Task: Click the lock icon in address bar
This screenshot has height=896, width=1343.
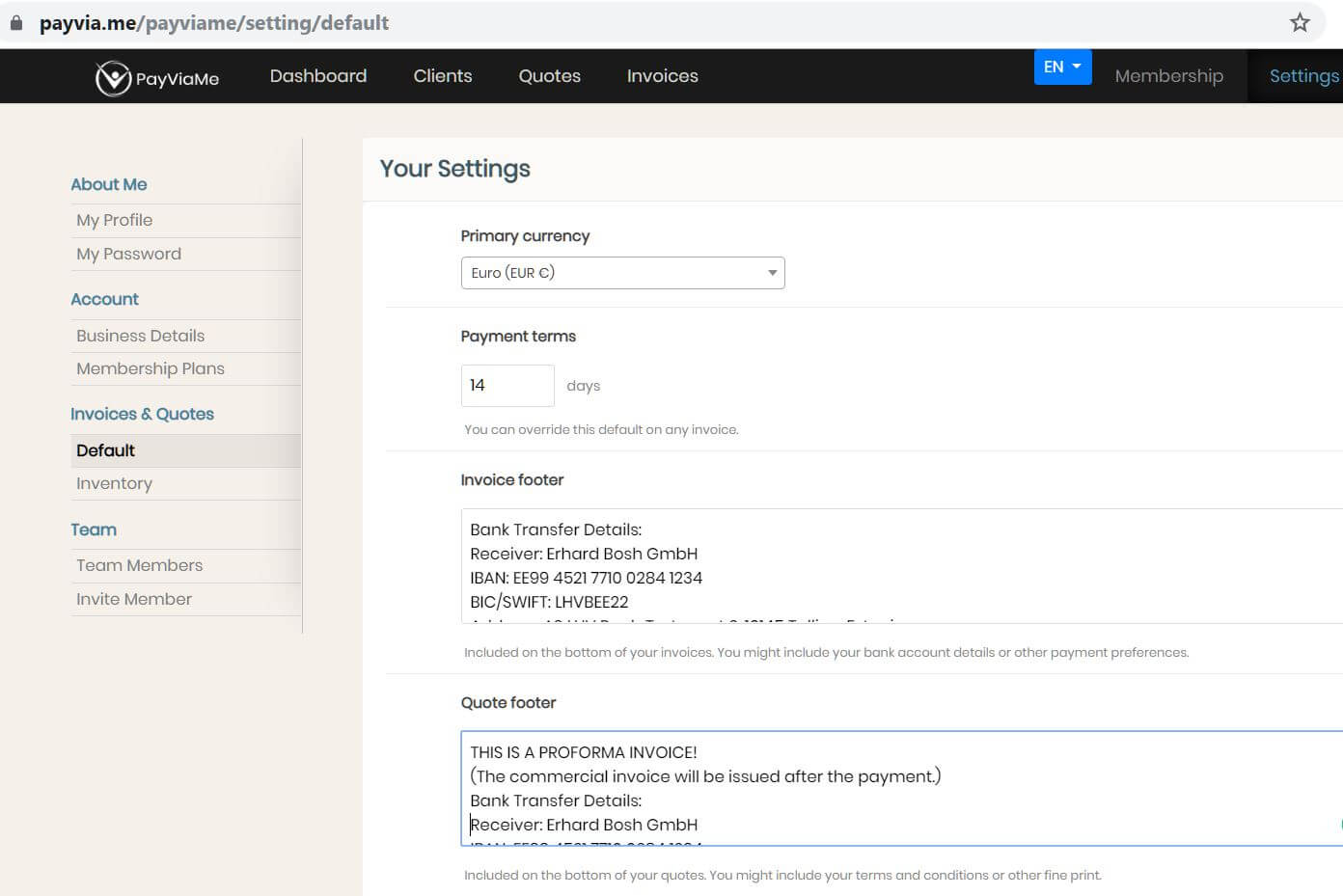Action: click(x=16, y=22)
